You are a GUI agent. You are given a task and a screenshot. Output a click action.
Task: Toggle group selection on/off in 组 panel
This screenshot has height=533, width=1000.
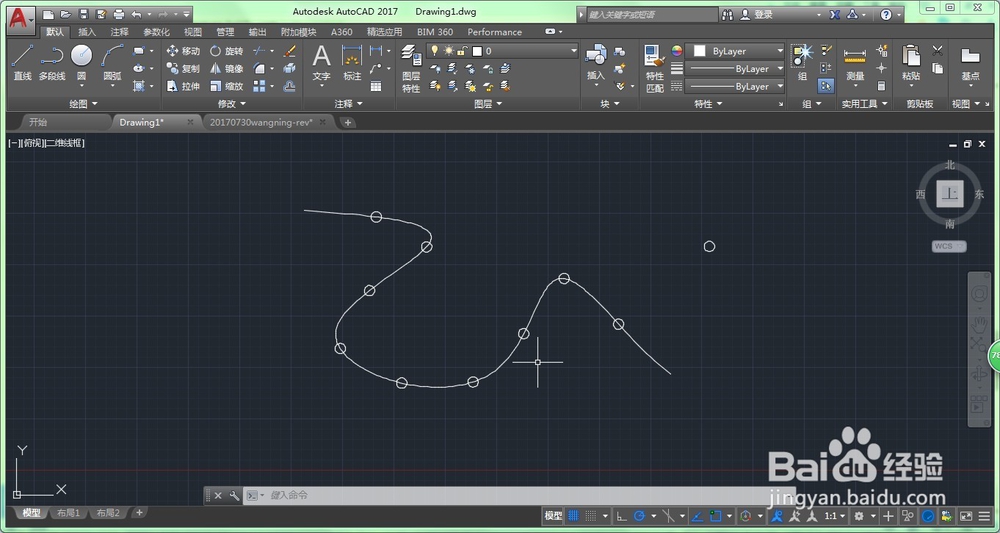click(827, 85)
